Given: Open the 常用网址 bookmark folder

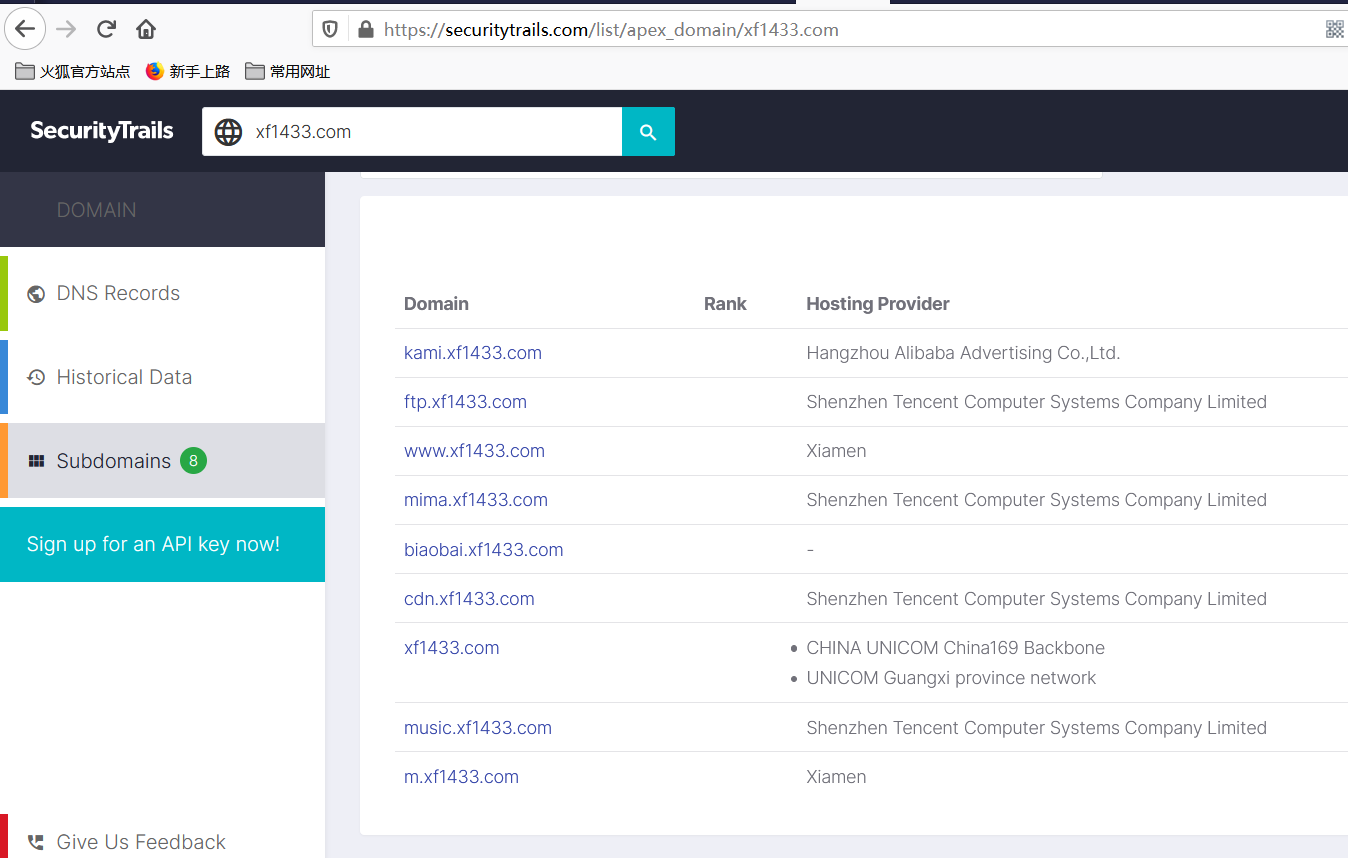Looking at the screenshot, I should [x=287, y=71].
